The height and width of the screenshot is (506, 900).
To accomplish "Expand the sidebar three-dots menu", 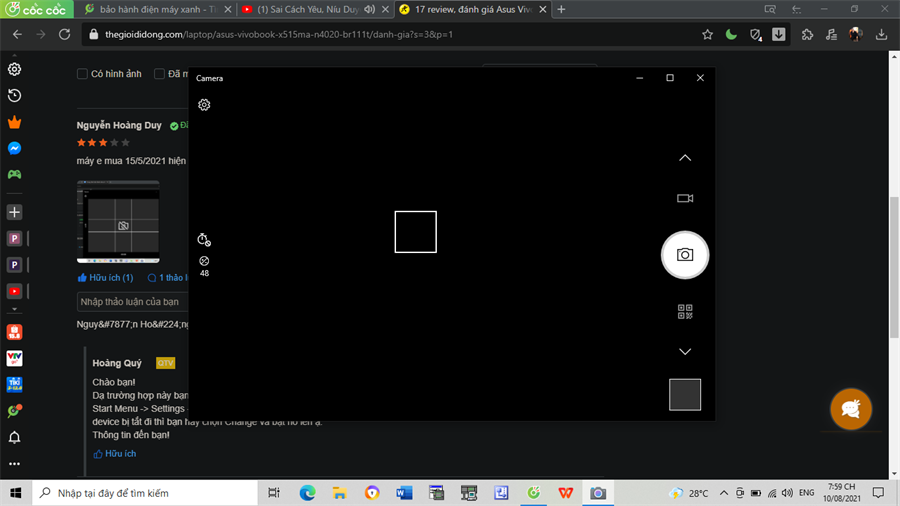I will coord(15,464).
